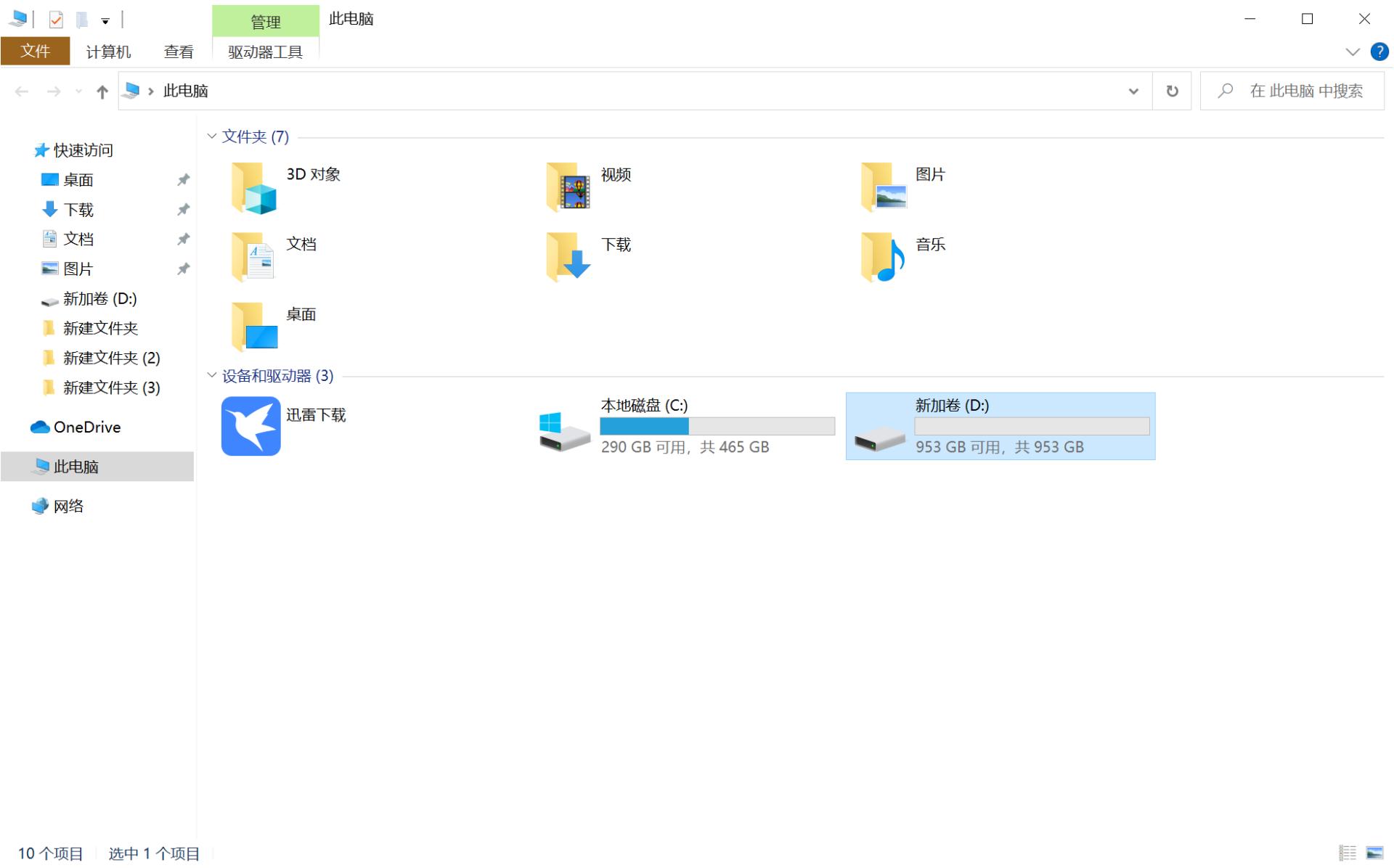This screenshot has width=1394, height=868.
Task: Open the 音乐 folder
Action: coord(882,257)
